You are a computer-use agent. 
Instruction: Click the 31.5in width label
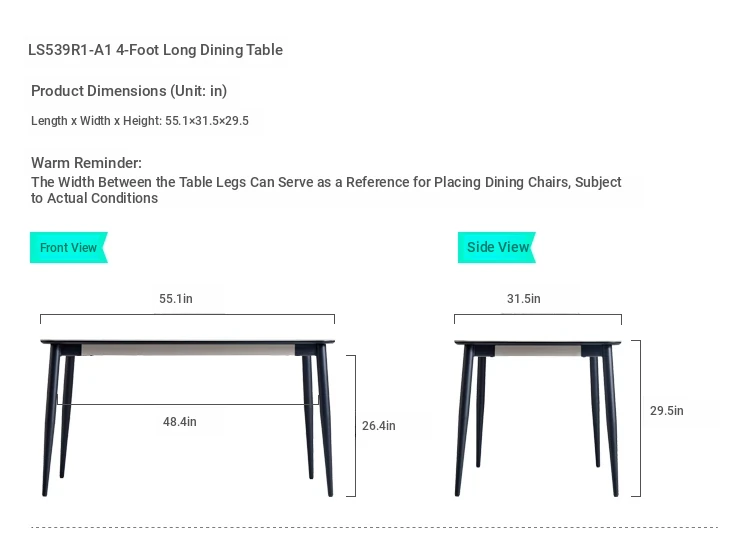[x=524, y=298]
